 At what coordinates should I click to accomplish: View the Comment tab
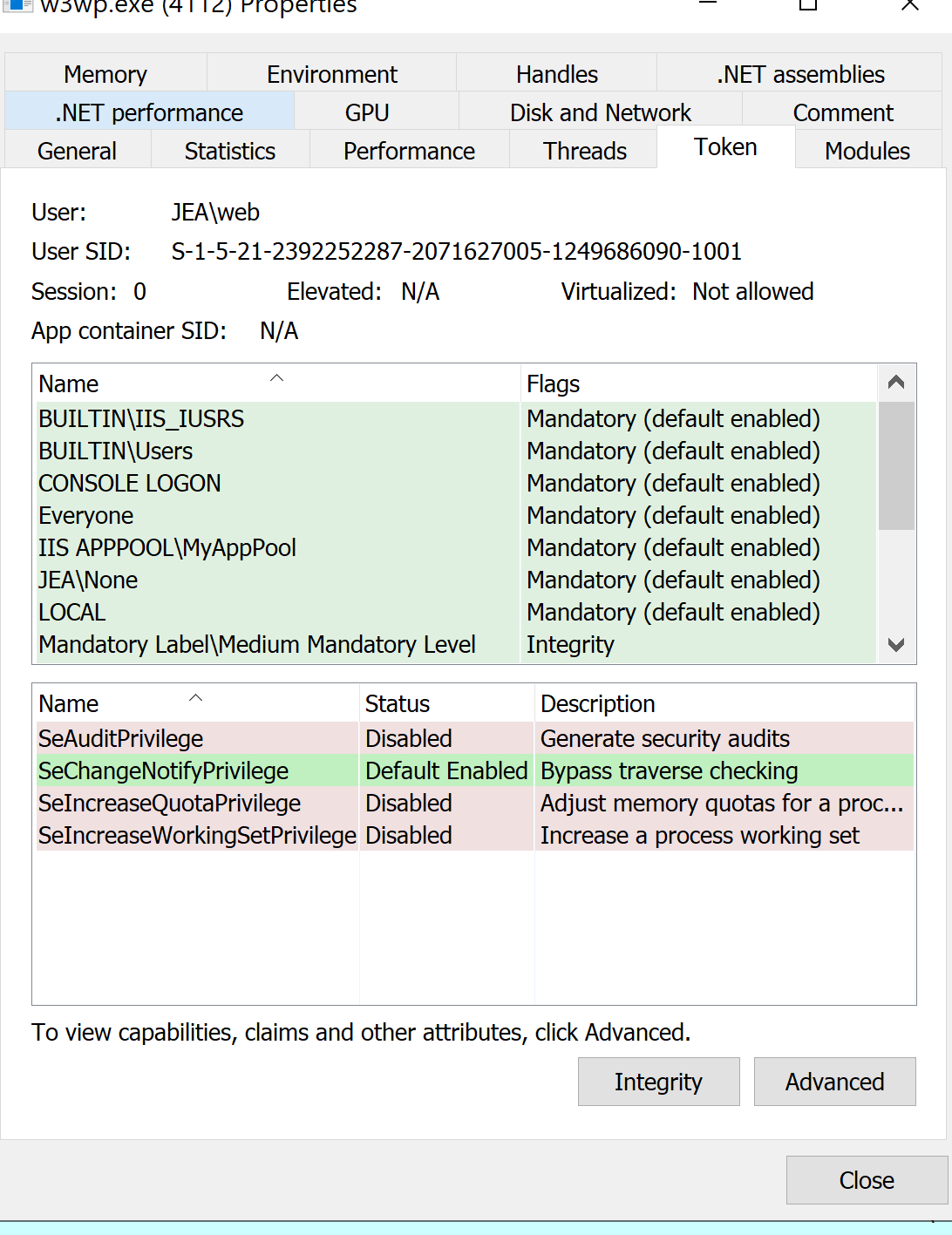point(842,112)
